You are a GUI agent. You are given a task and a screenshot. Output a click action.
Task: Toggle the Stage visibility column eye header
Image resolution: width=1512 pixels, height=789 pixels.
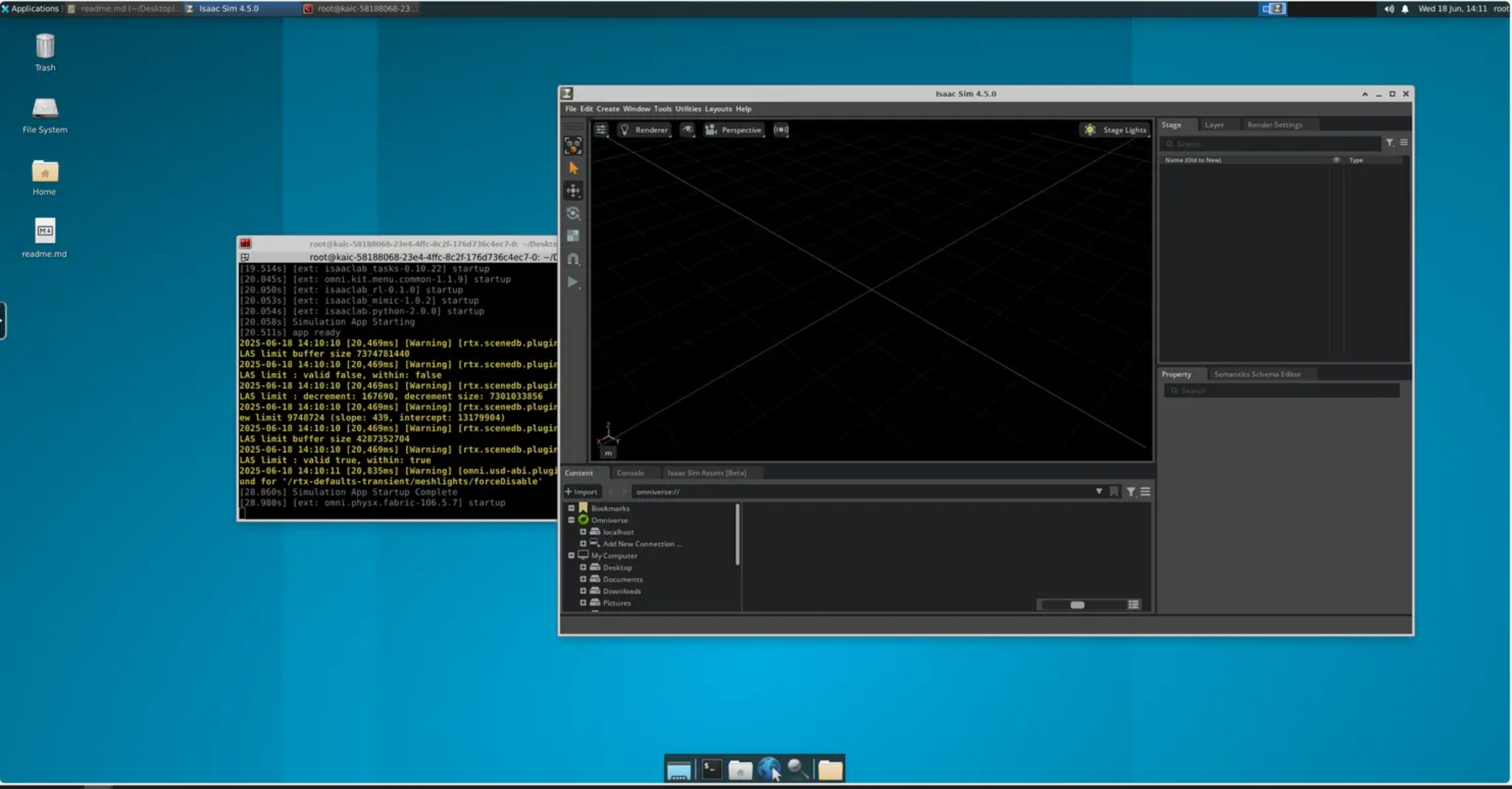pyautogui.click(x=1336, y=160)
